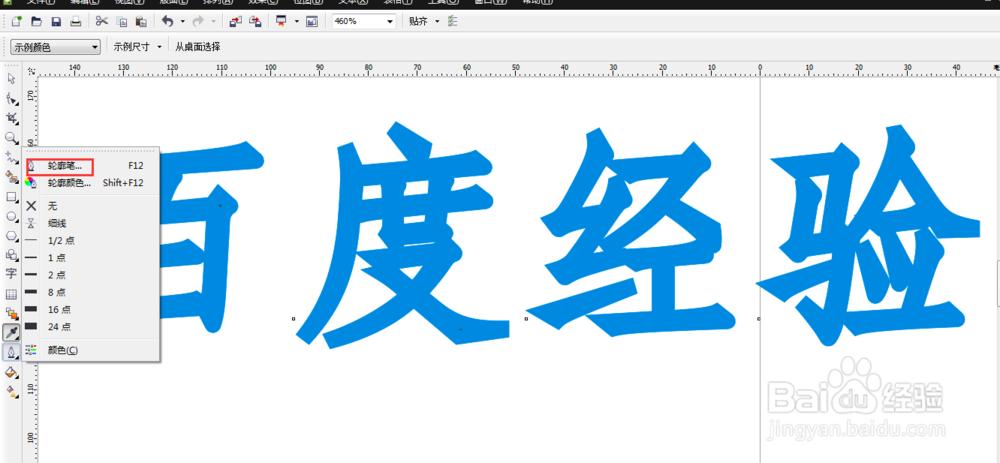Choose 轮廓颜色... from the flyout

pyautogui.click(x=91, y=183)
